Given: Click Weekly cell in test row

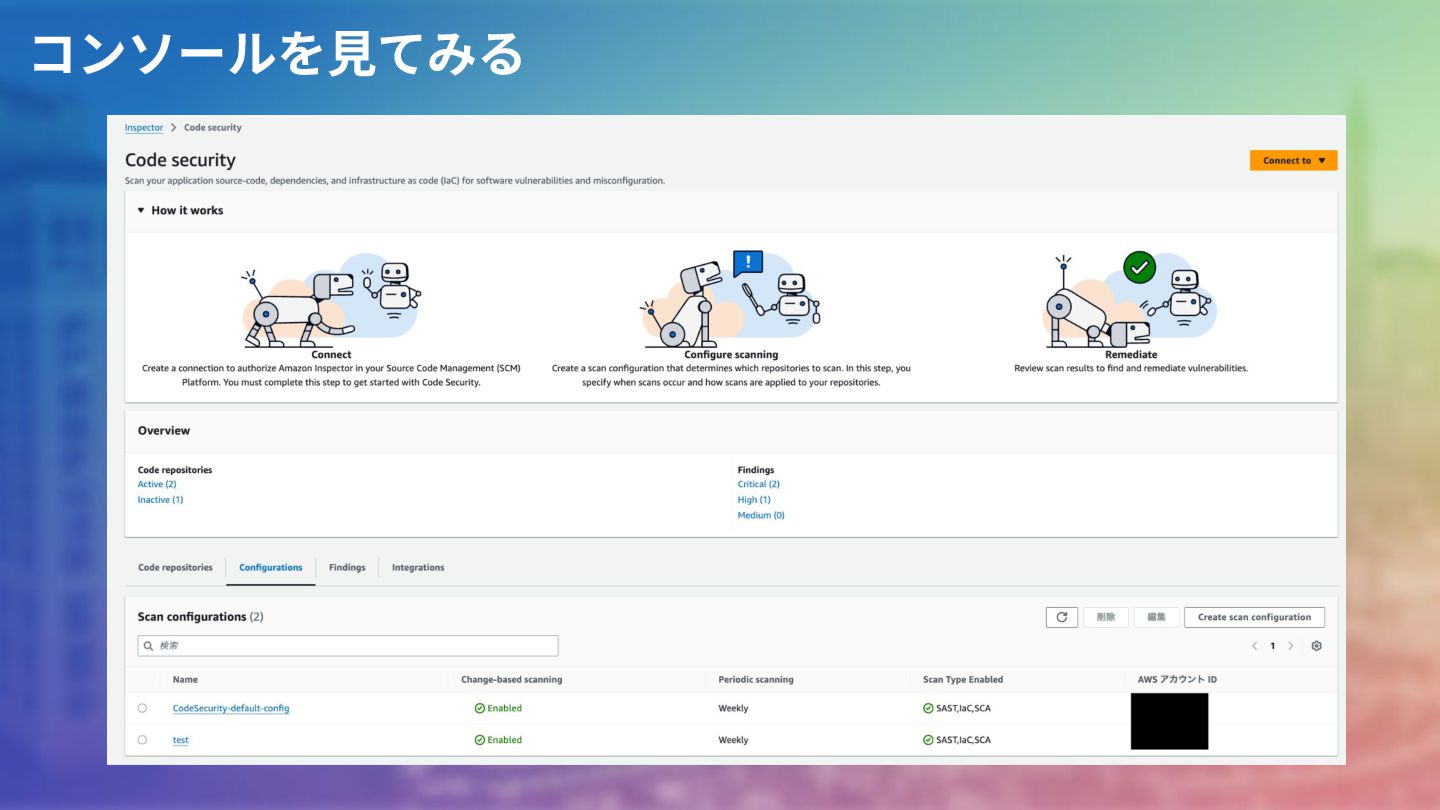Looking at the screenshot, I should click(x=733, y=740).
